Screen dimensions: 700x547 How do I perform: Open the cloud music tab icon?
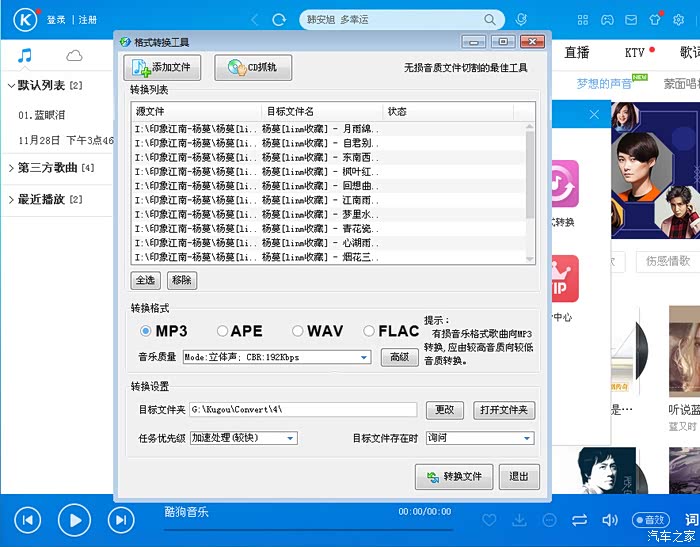pyautogui.click(x=74, y=56)
